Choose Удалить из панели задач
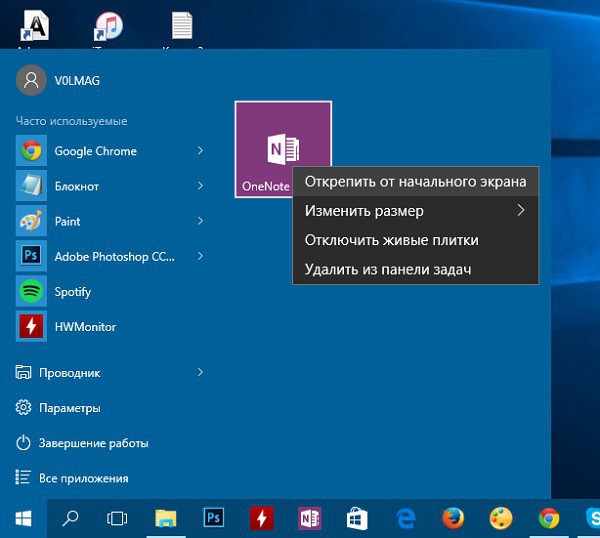Viewport: 600px width, 538px height. tap(416, 269)
